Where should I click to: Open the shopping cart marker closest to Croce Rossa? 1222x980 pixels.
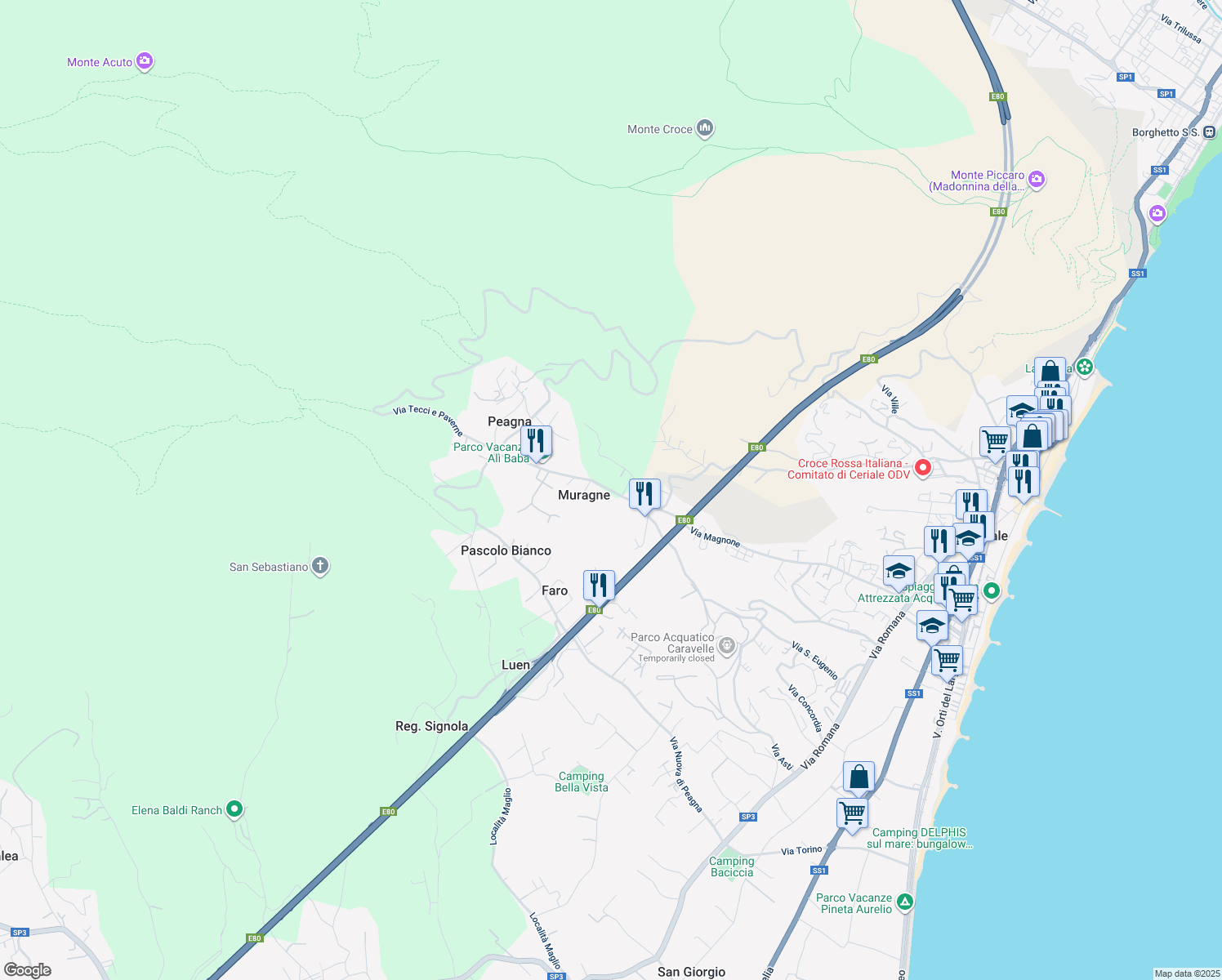[x=995, y=442]
